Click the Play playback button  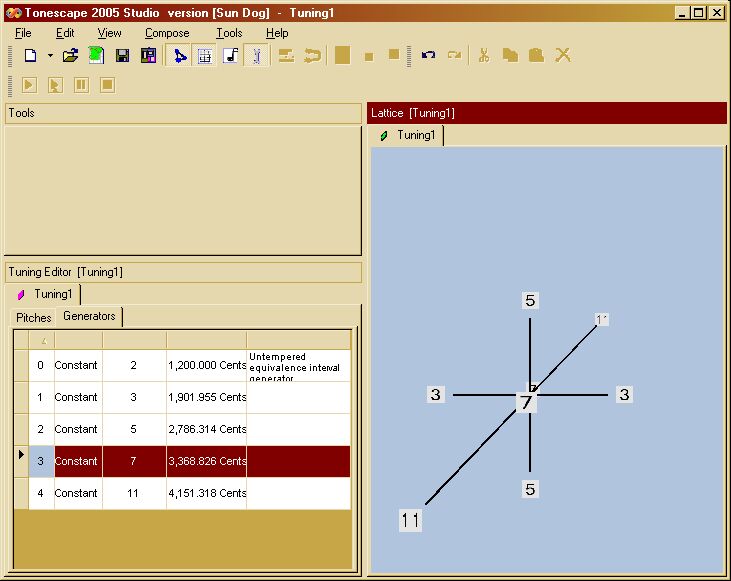(x=29, y=85)
